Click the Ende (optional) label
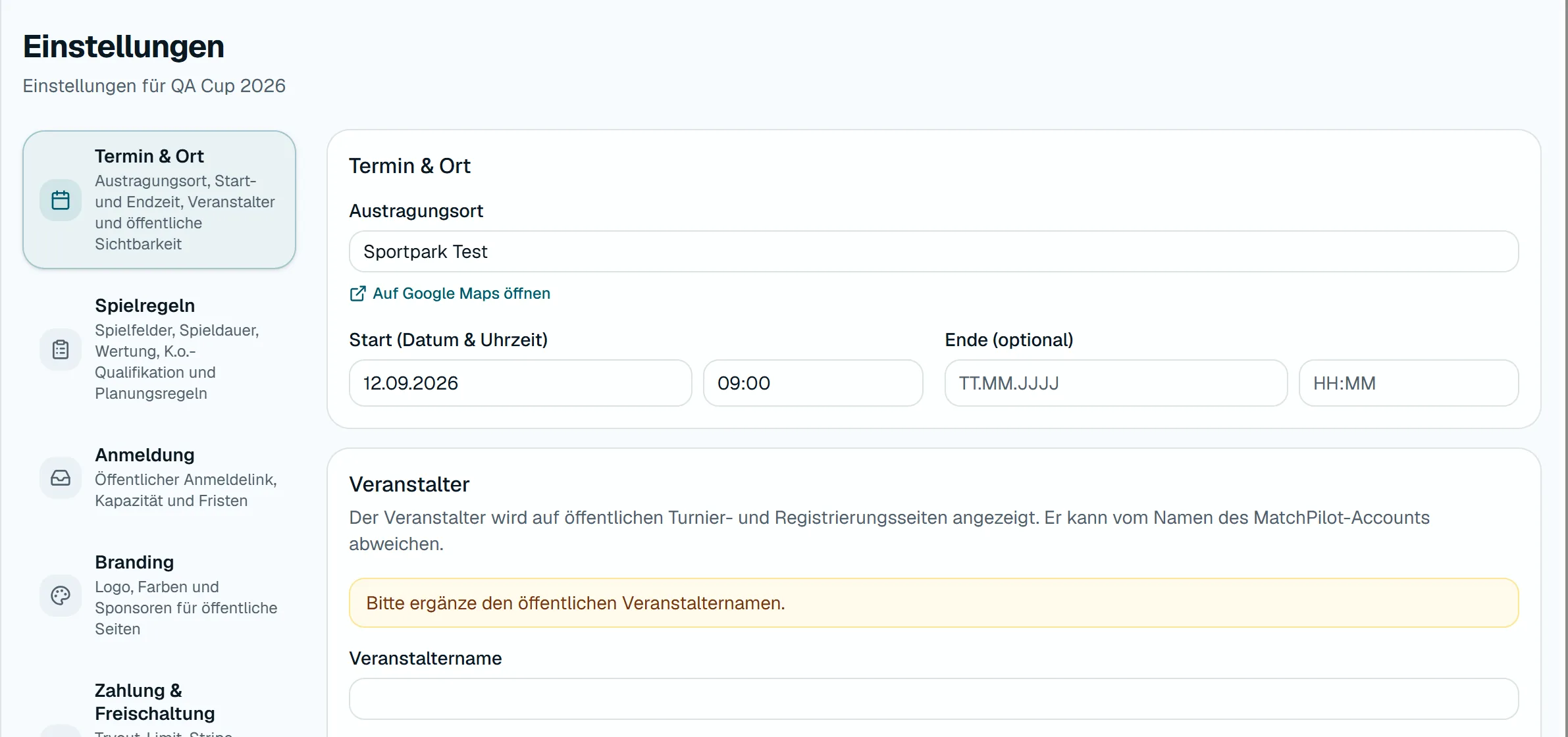Screen dimensions: 1568x737 1009,340
